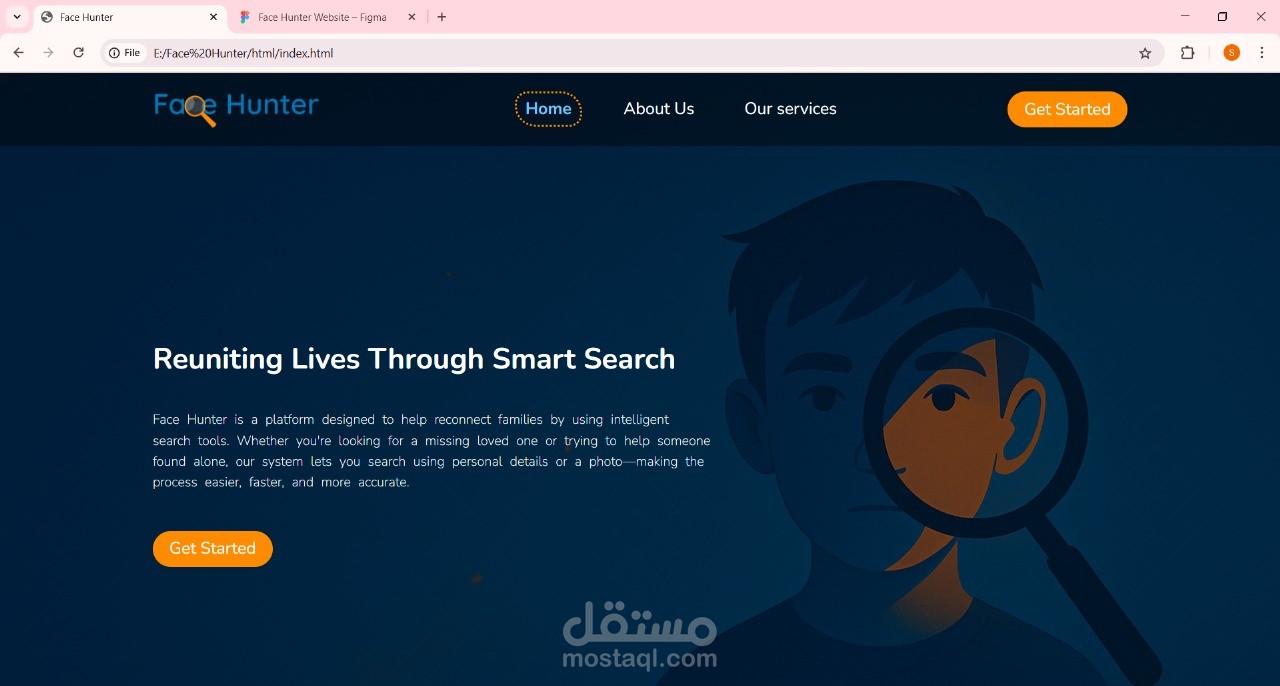View site info via File chip
1280x686 pixels.
[x=126, y=53]
